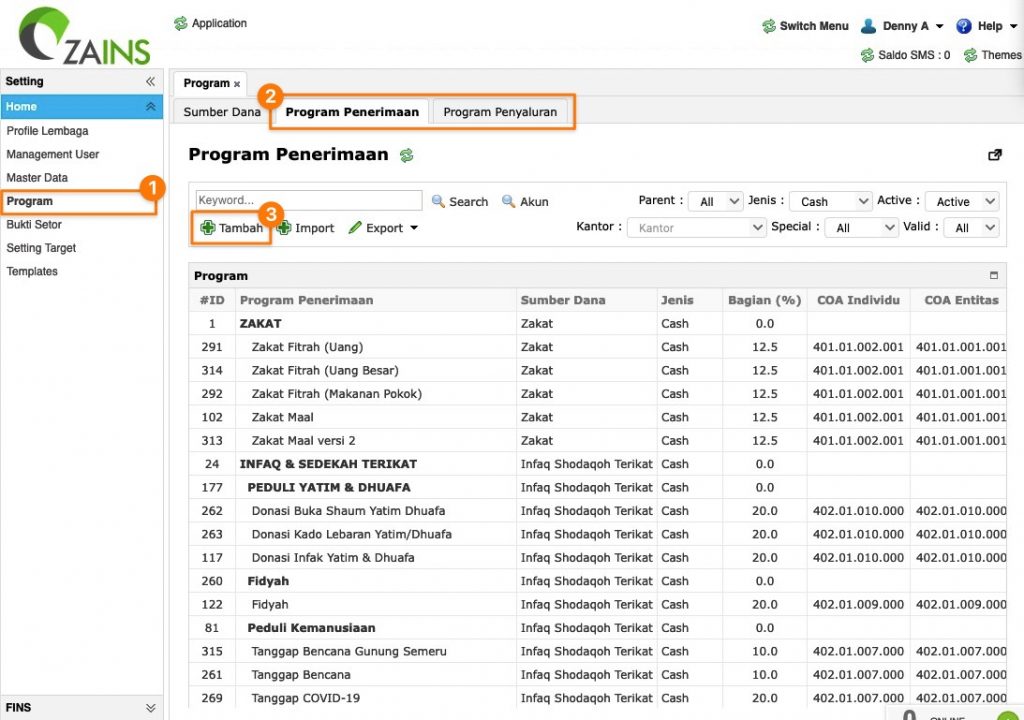Click the Help question mark icon

coord(963,26)
